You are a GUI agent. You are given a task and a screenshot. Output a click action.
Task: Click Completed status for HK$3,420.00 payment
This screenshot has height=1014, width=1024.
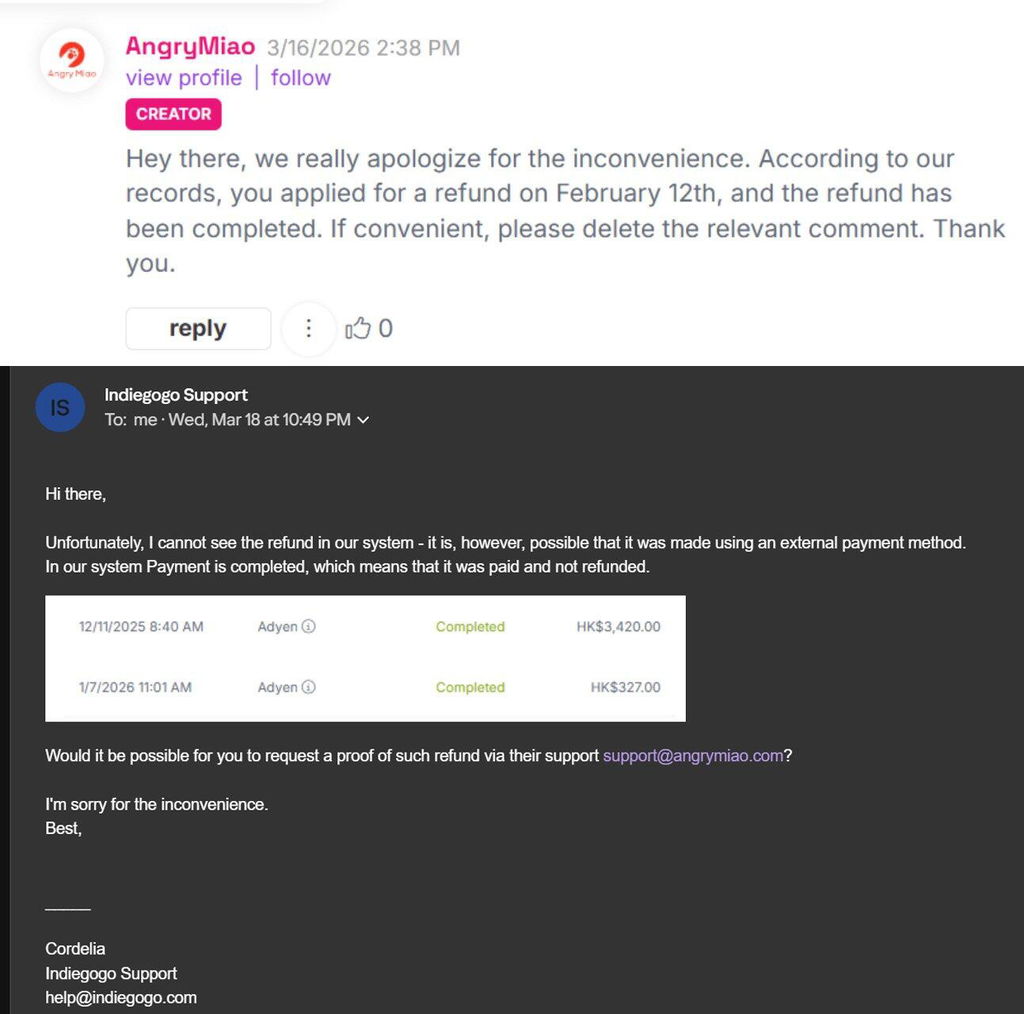pyautogui.click(x=470, y=626)
